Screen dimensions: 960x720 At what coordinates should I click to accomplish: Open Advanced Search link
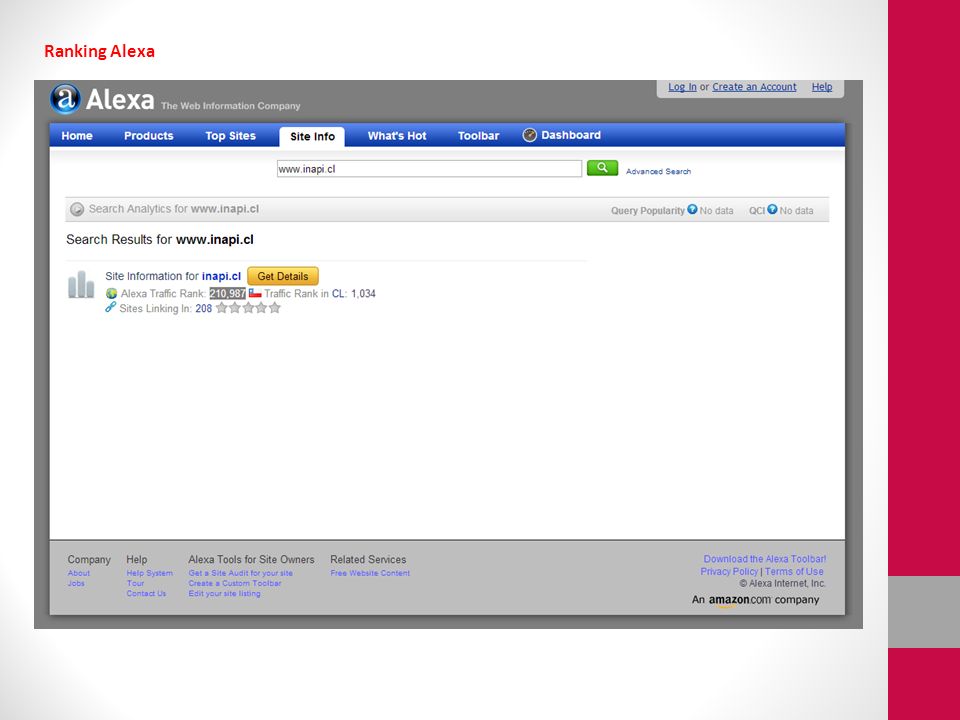pyautogui.click(x=658, y=171)
